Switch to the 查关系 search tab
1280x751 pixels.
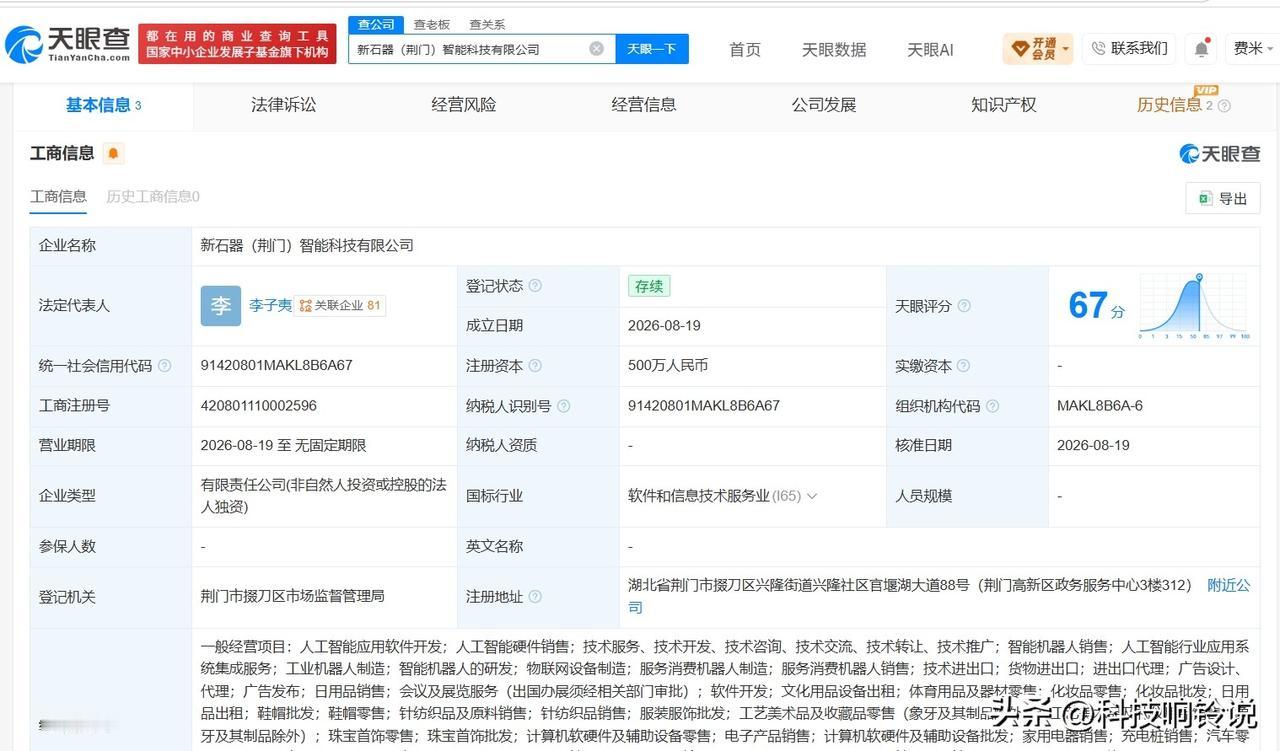tap(487, 24)
